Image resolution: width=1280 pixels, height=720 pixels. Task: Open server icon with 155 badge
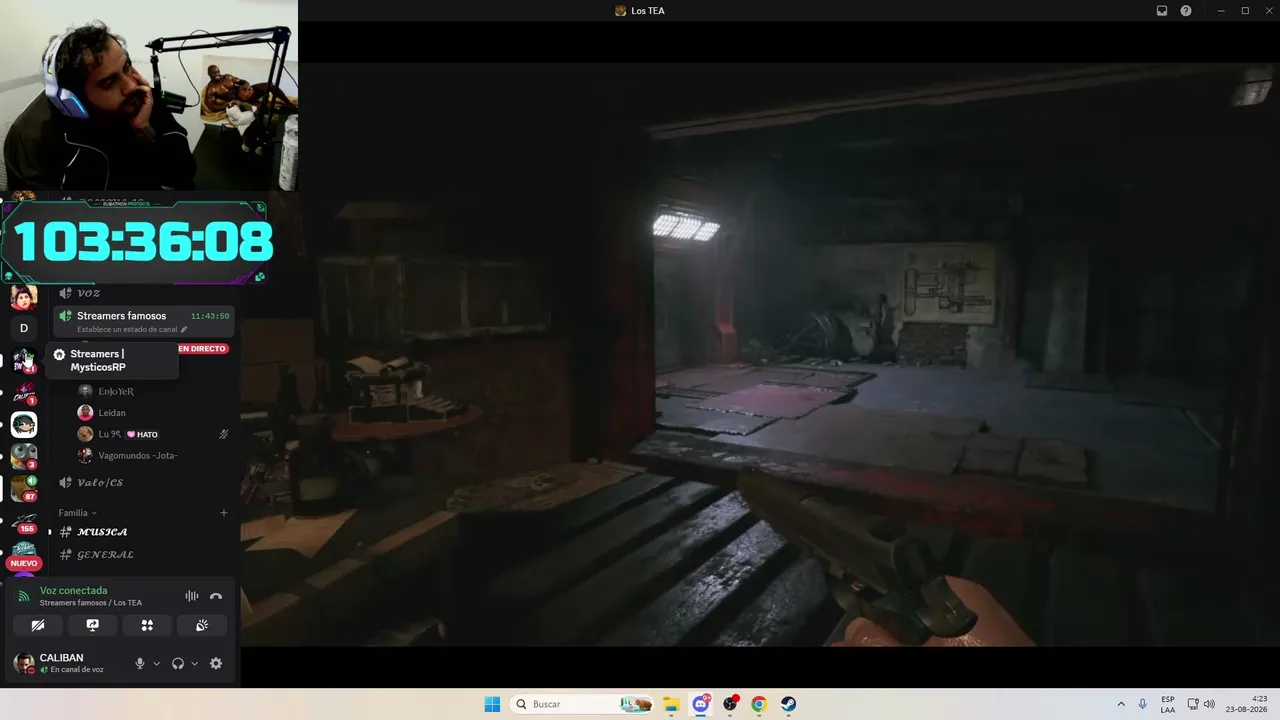point(24,521)
